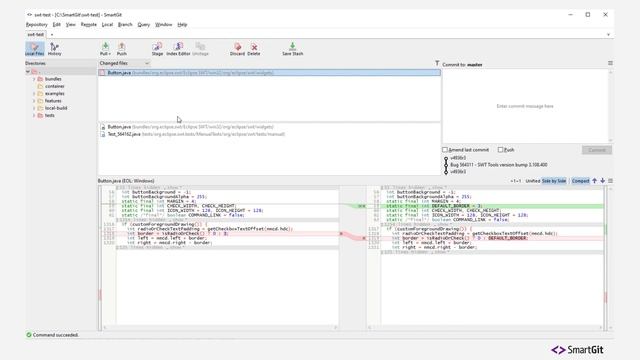Image resolution: width=640 pixels, height=360 pixels.
Task: Enable the Push checkbox
Action: [x=500, y=150]
